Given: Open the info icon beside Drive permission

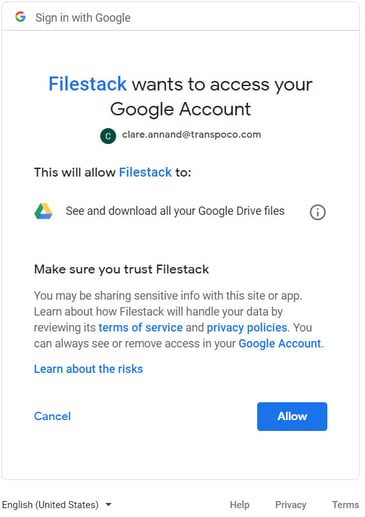Looking at the screenshot, I should tap(317, 212).
